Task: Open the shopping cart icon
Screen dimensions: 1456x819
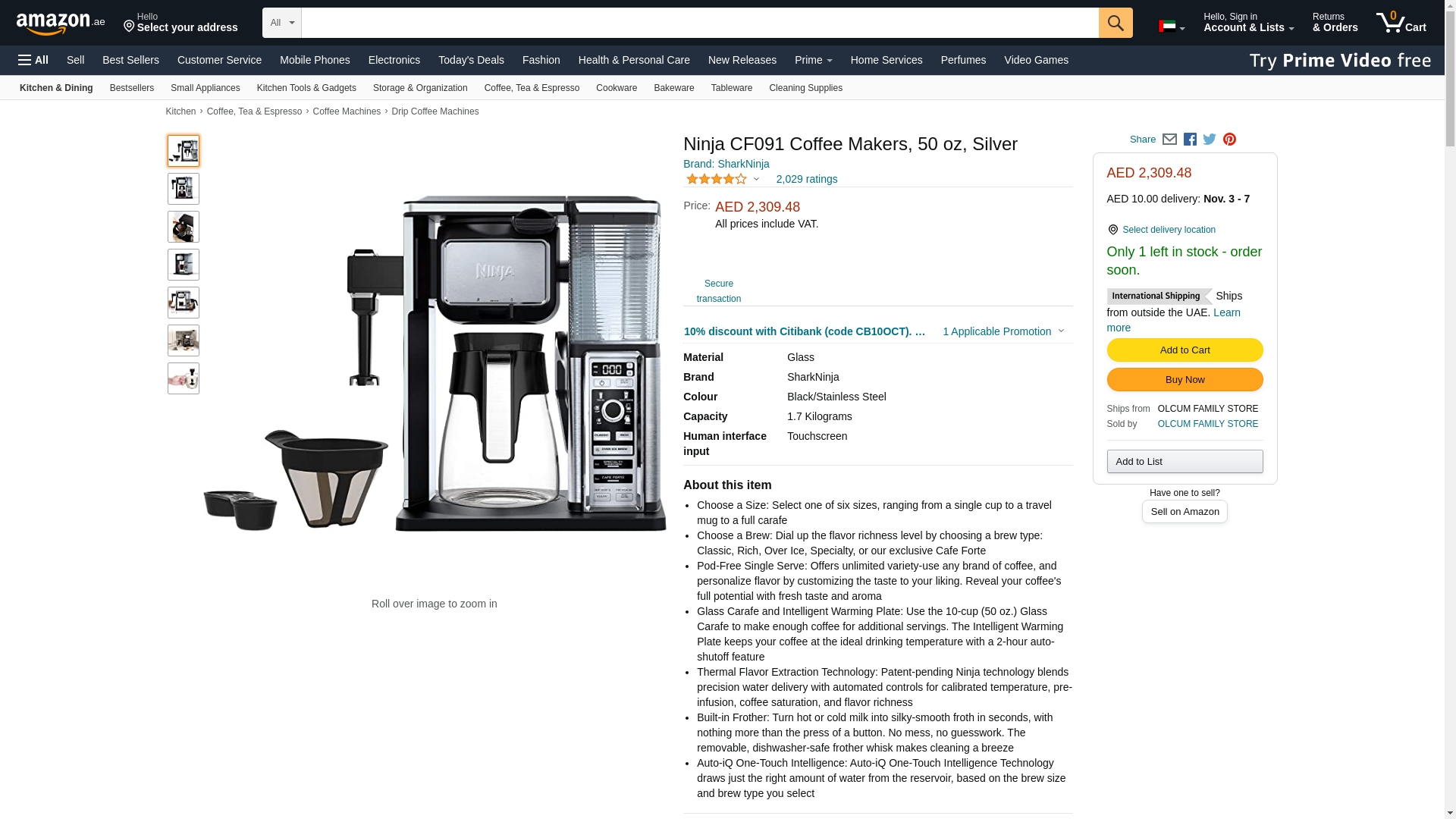Action: (1401, 23)
